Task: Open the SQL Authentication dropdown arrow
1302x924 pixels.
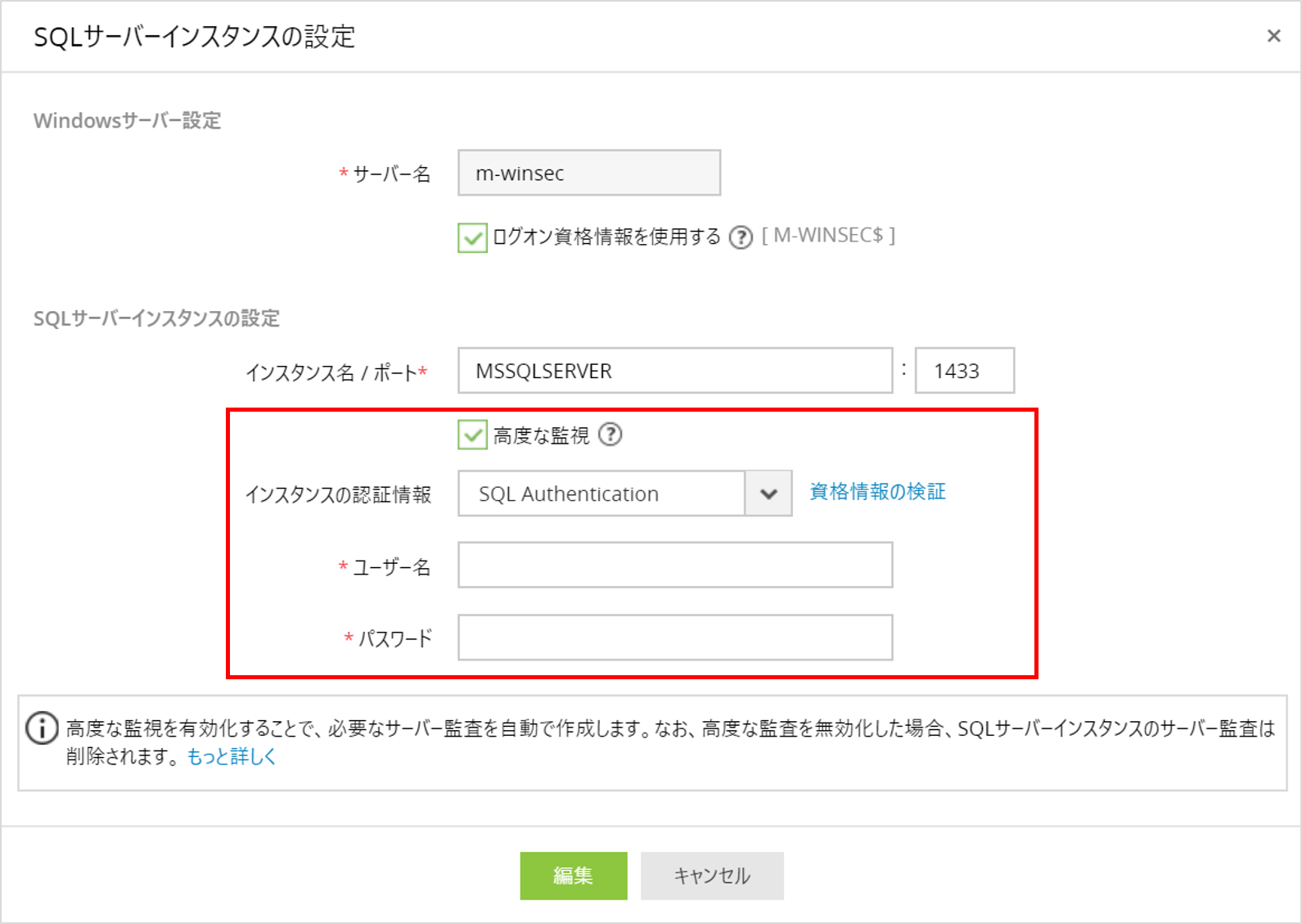Action: [768, 494]
